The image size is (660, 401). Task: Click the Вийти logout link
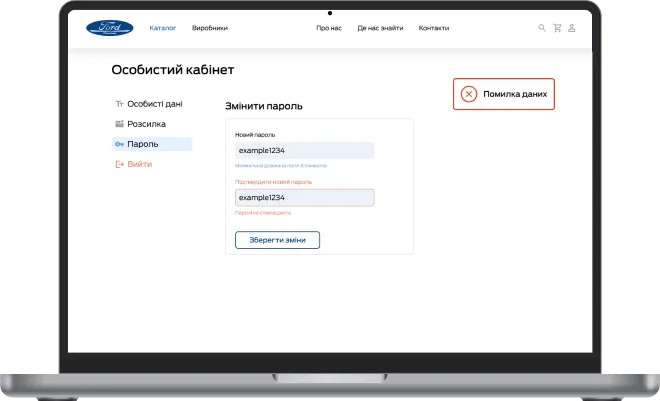140,164
